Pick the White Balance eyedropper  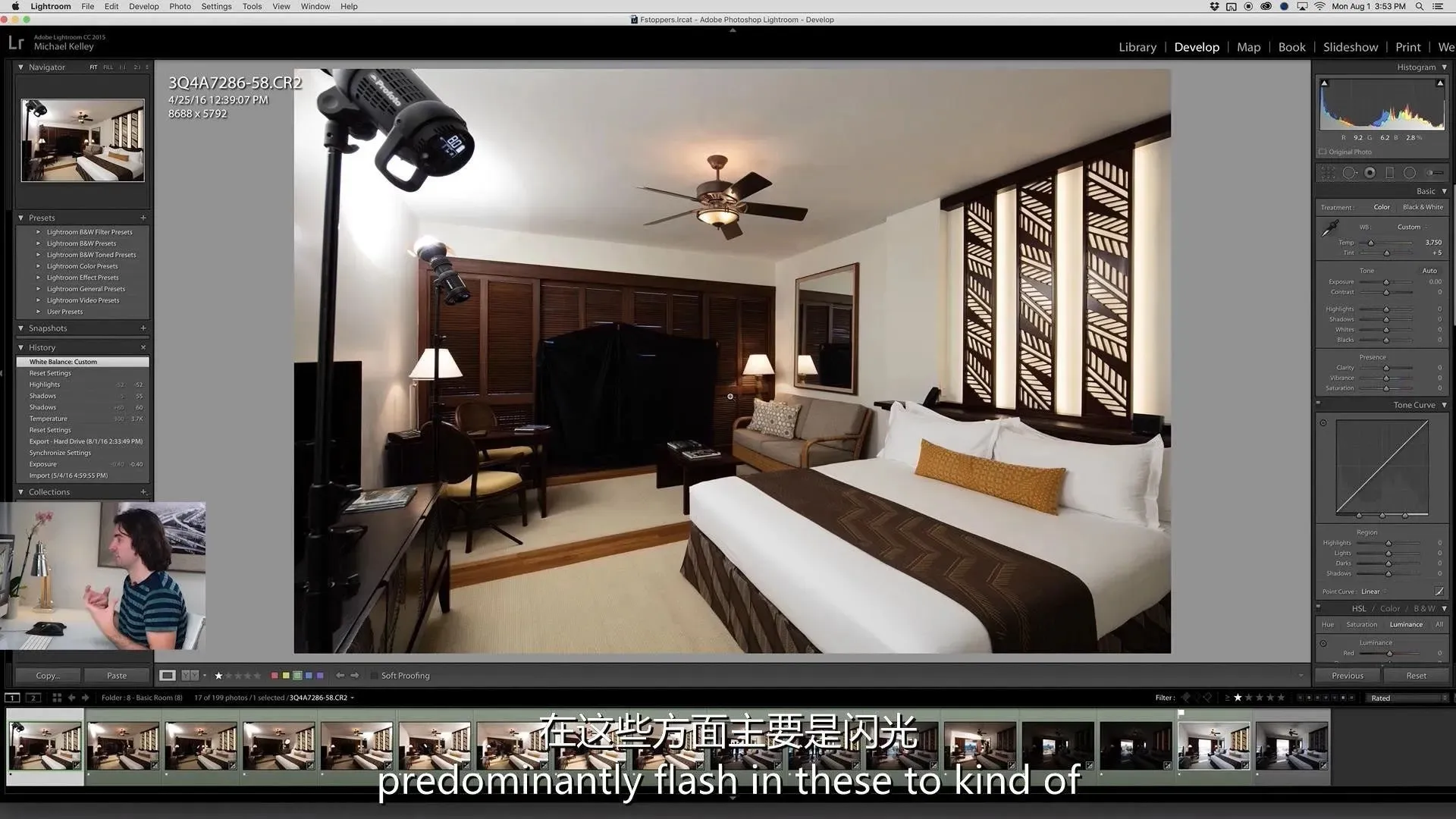coord(1330,228)
